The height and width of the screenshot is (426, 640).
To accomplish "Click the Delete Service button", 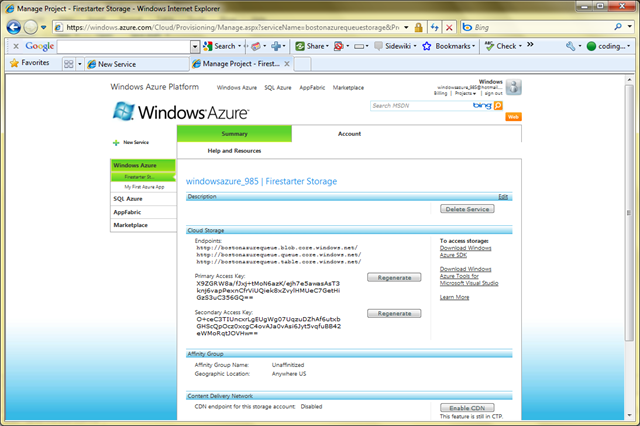I will click(467, 209).
